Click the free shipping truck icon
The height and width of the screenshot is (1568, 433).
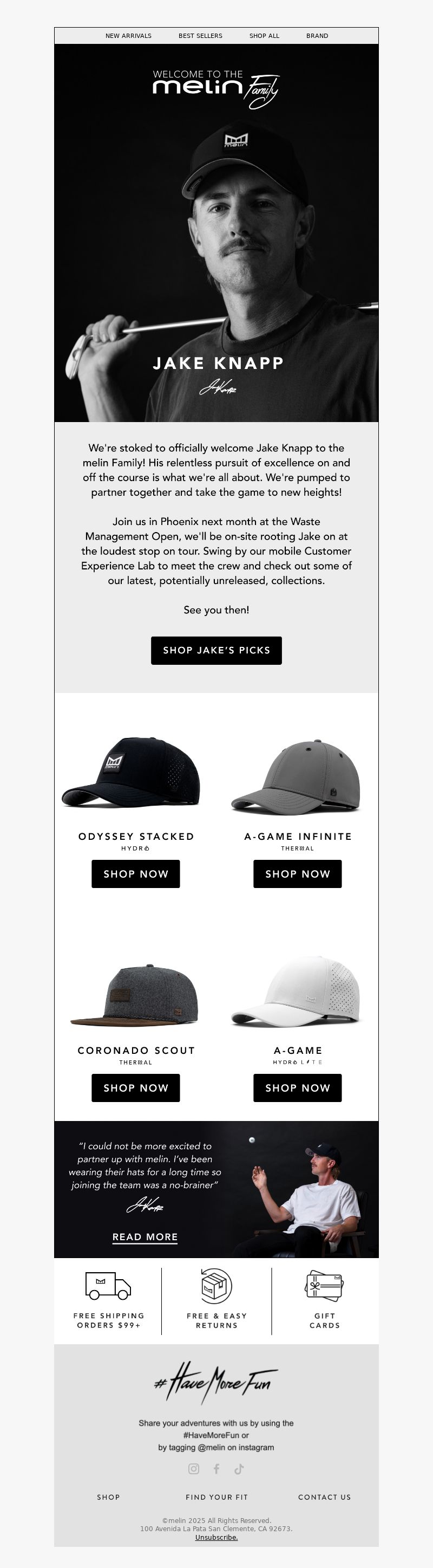[x=108, y=1285]
